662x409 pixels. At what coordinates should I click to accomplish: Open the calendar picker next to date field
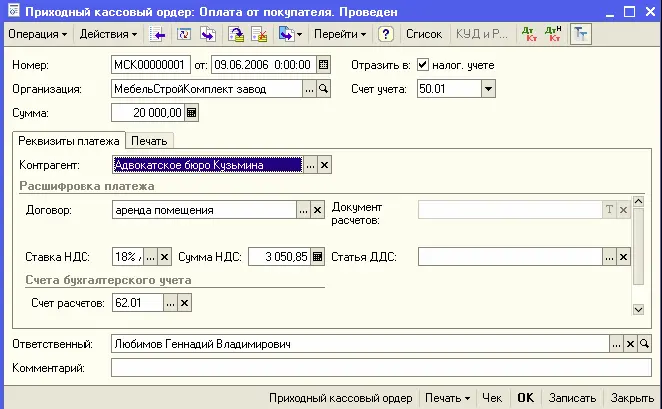point(323,65)
